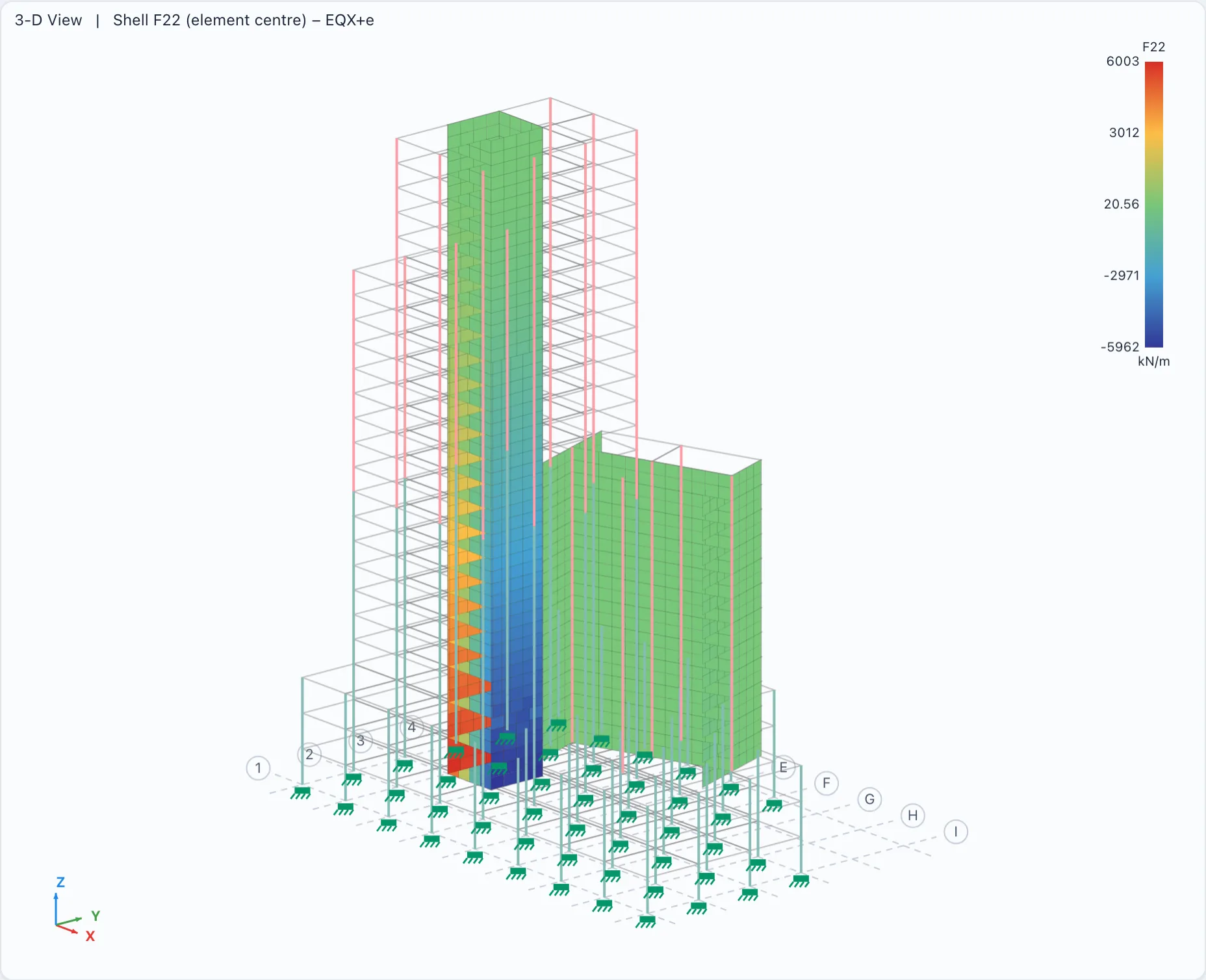Click legend value 20.56
The width and height of the screenshot is (1206, 980).
pyautogui.click(x=1122, y=204)
